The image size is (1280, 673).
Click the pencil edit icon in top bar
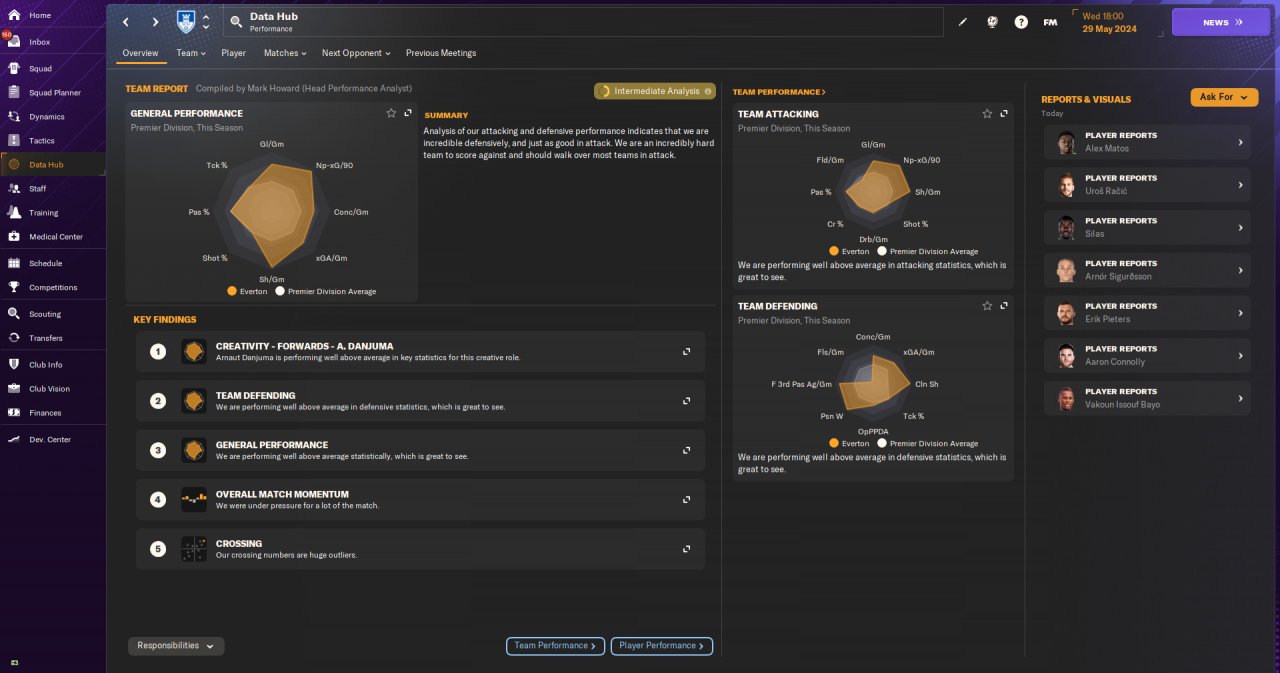(x=963, y=22)
